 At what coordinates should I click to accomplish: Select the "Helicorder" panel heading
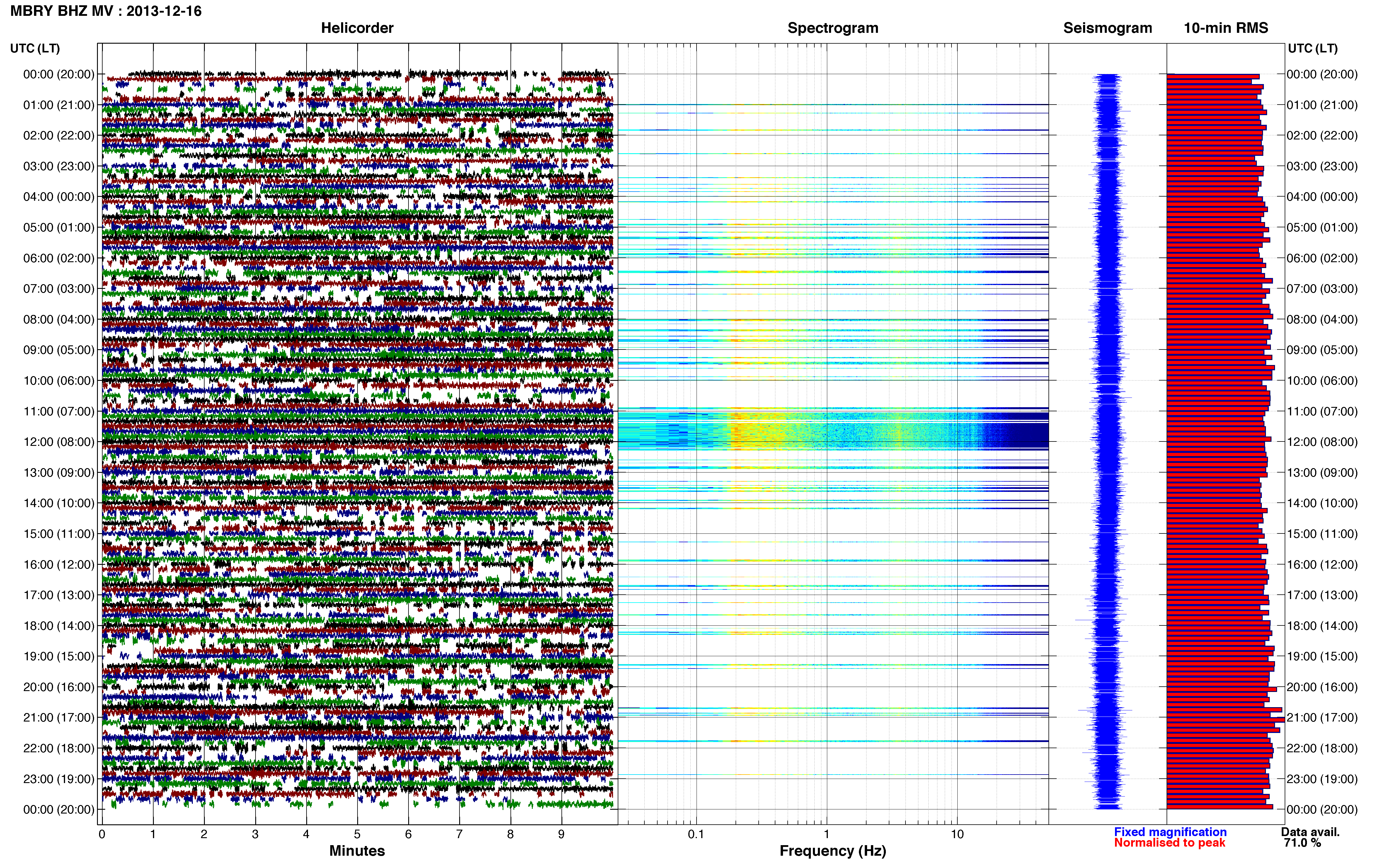tap(357, 28)
